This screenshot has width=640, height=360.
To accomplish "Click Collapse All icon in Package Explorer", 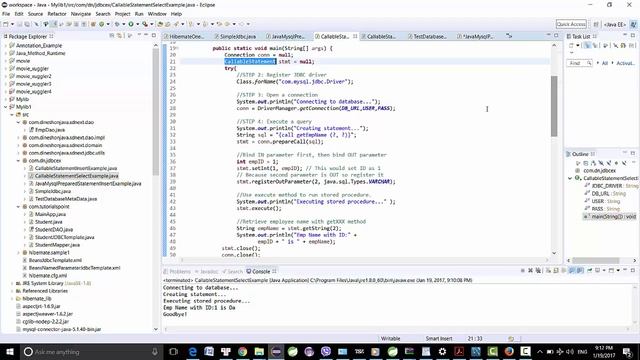I will pos(112,36).
